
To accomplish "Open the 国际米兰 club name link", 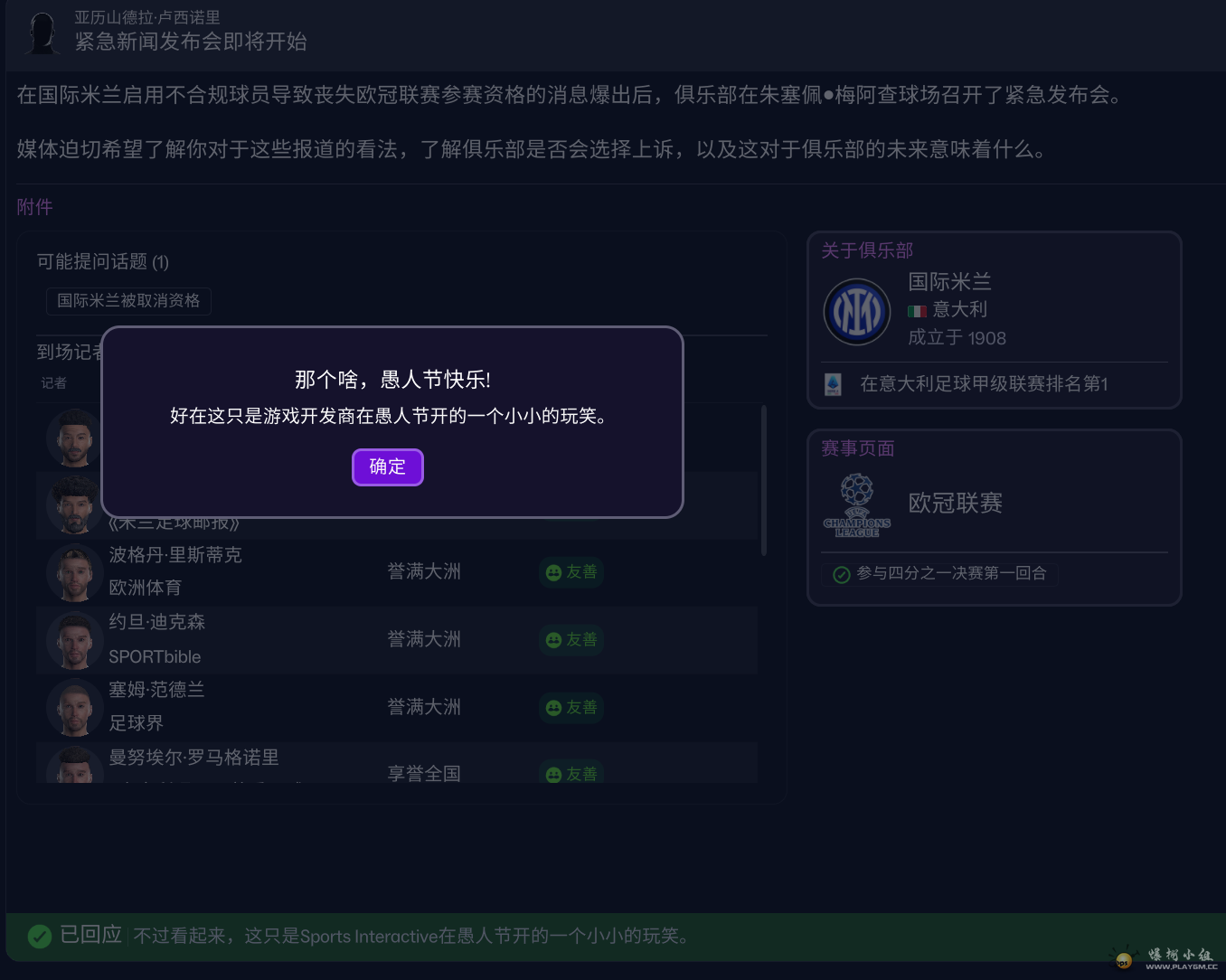I will pyautogui.click(x=949, y=282).
